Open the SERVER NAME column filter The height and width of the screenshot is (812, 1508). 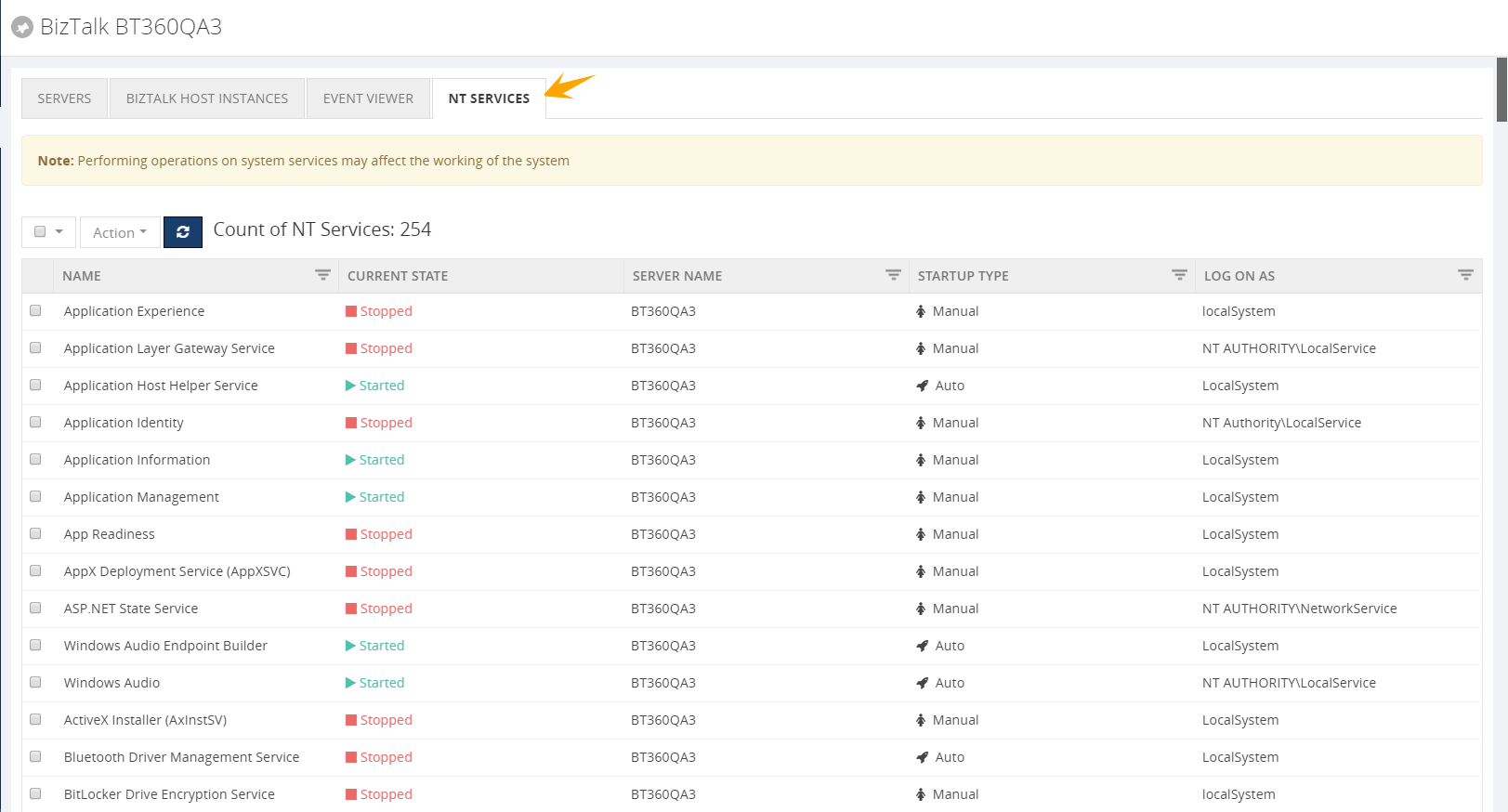click(x=893, y=275)
